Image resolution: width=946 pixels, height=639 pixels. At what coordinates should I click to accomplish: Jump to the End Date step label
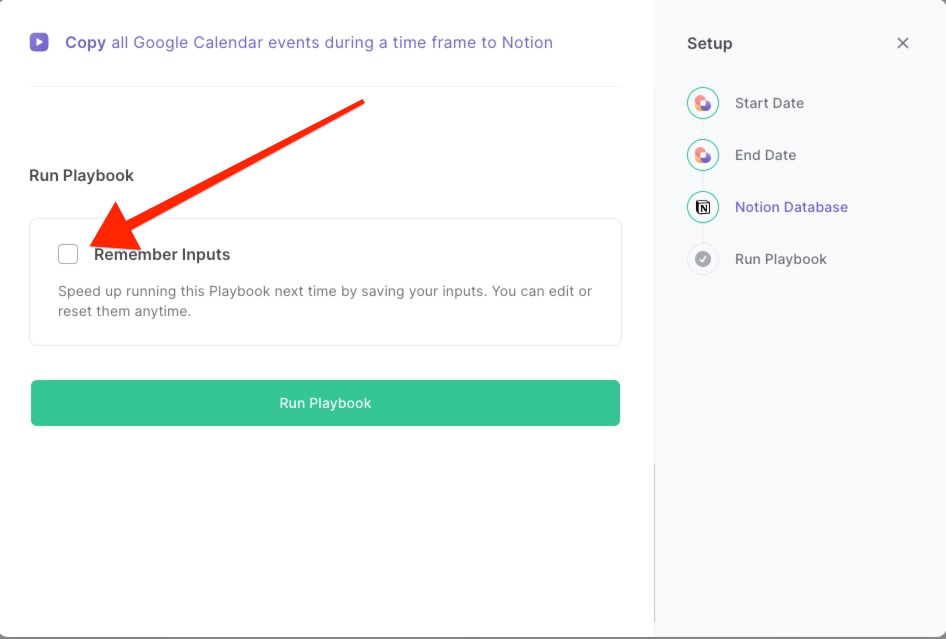tap(765, 155)
